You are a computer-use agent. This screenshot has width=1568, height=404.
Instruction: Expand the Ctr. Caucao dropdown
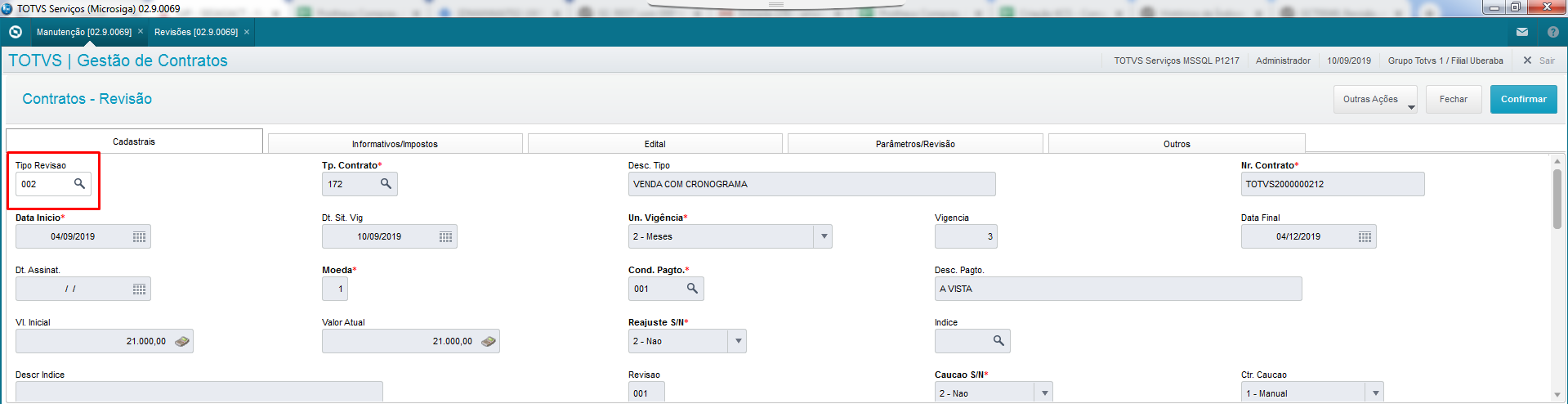[x=1375, y=393]
